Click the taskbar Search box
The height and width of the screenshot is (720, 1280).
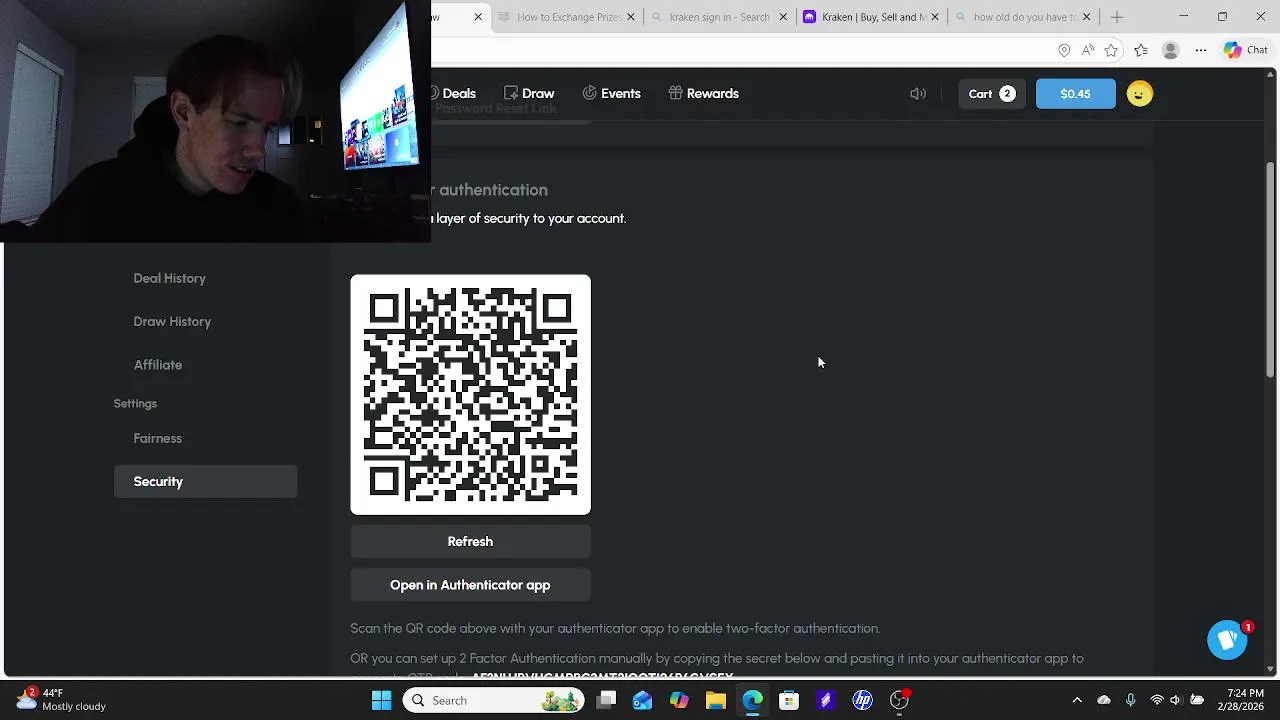pos(495,700)
